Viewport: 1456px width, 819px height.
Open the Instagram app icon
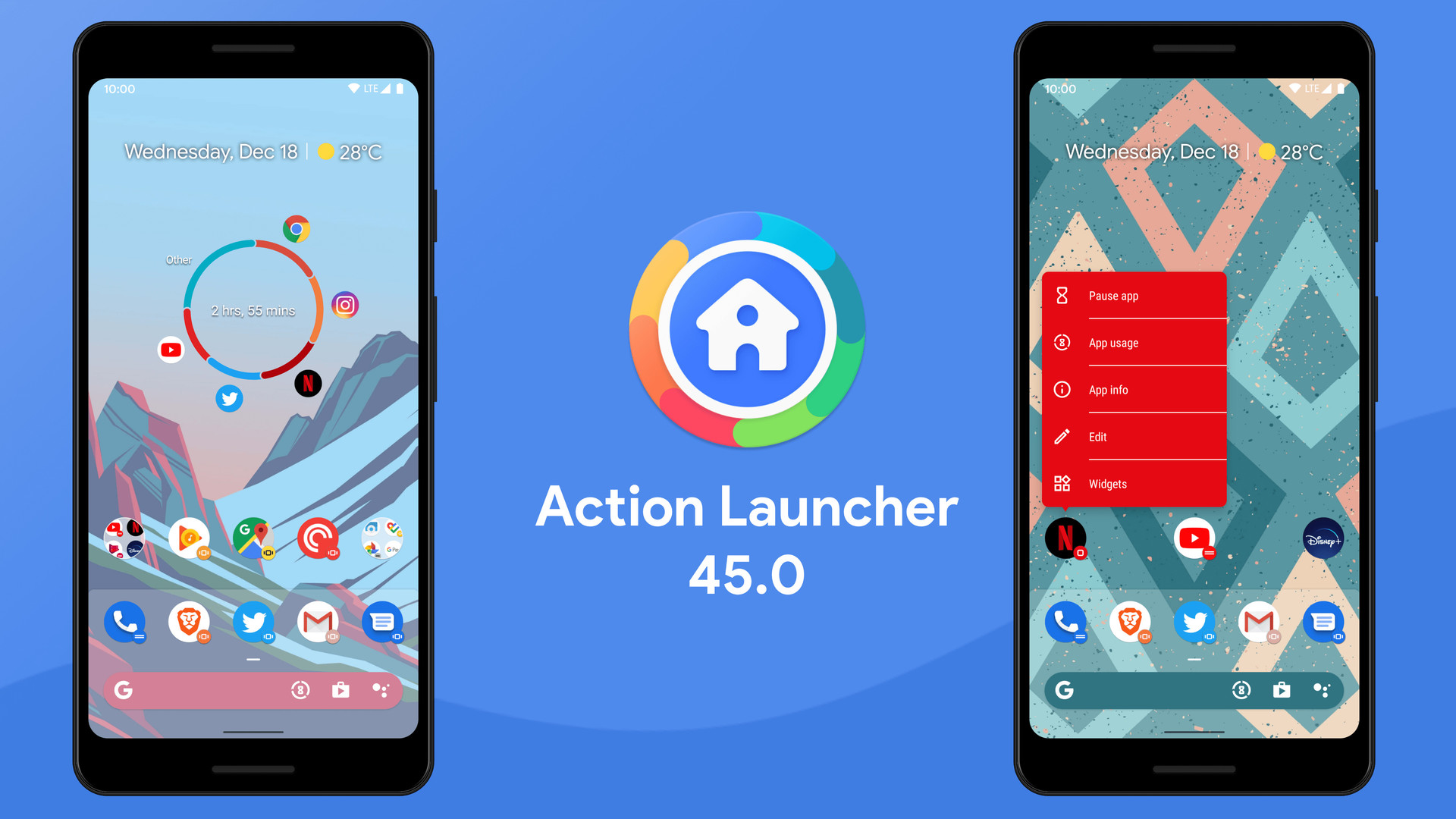[340, 303]
